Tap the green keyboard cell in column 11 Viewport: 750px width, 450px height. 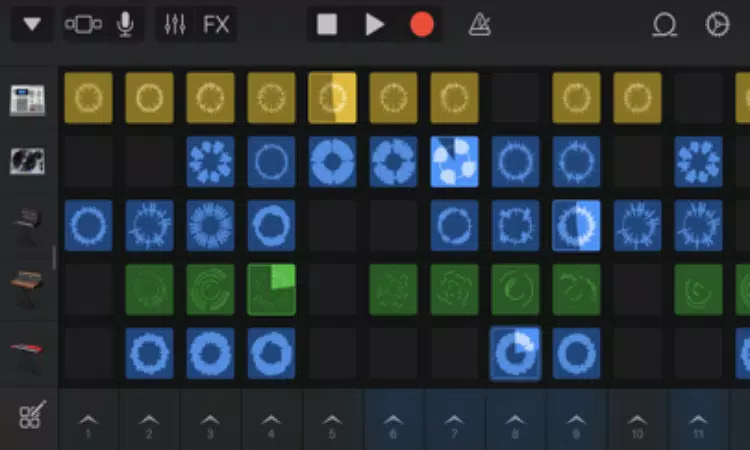point(698,290)
